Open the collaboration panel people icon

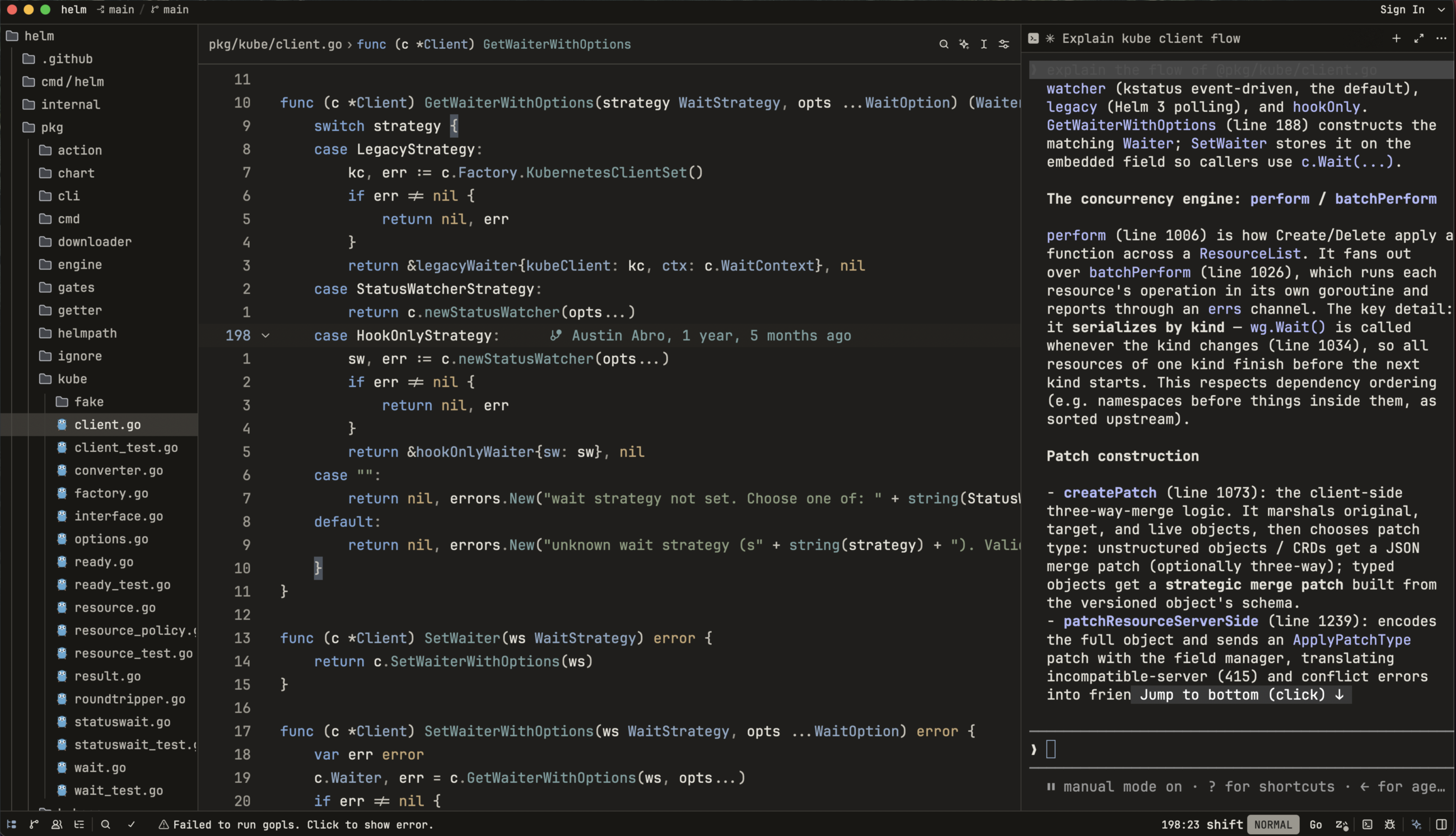[57, 824]
